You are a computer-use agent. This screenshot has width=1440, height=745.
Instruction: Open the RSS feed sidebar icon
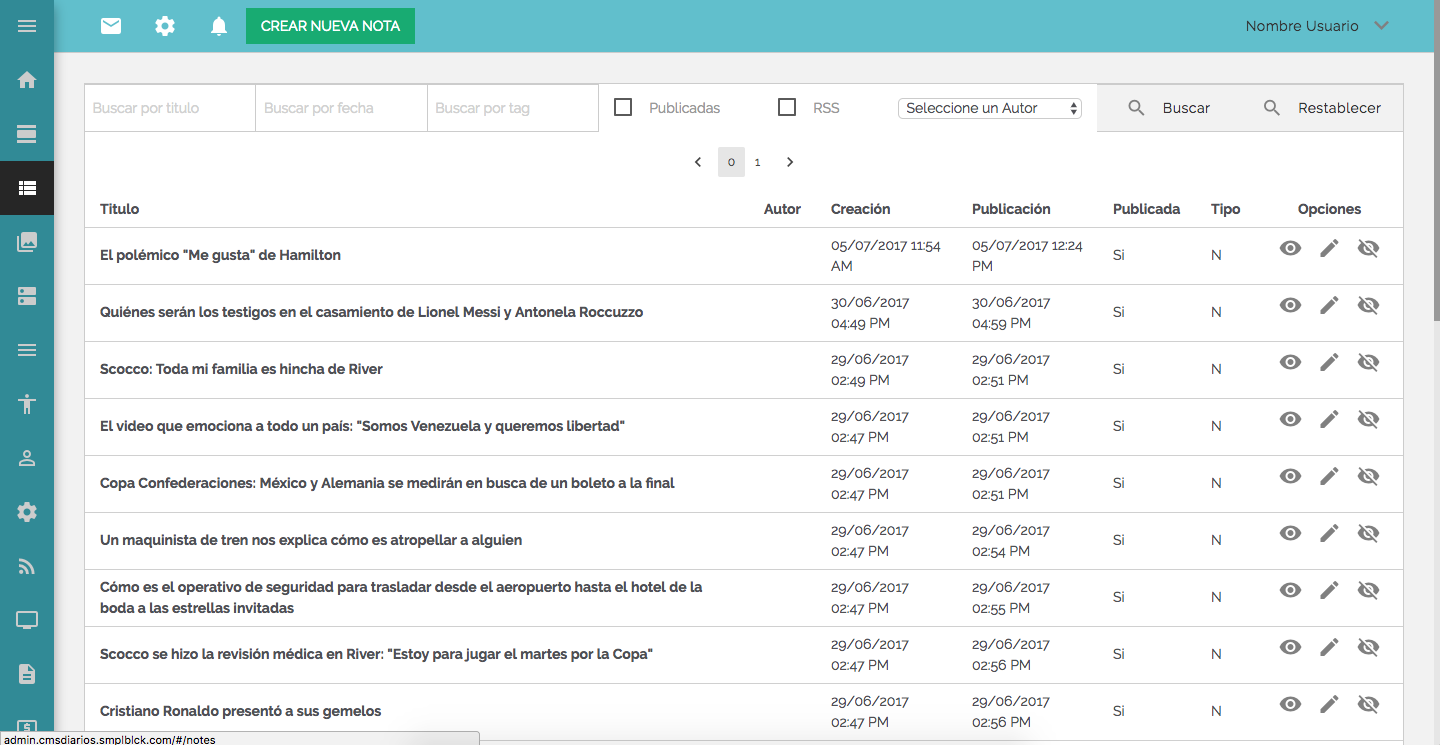pos(27,567)
